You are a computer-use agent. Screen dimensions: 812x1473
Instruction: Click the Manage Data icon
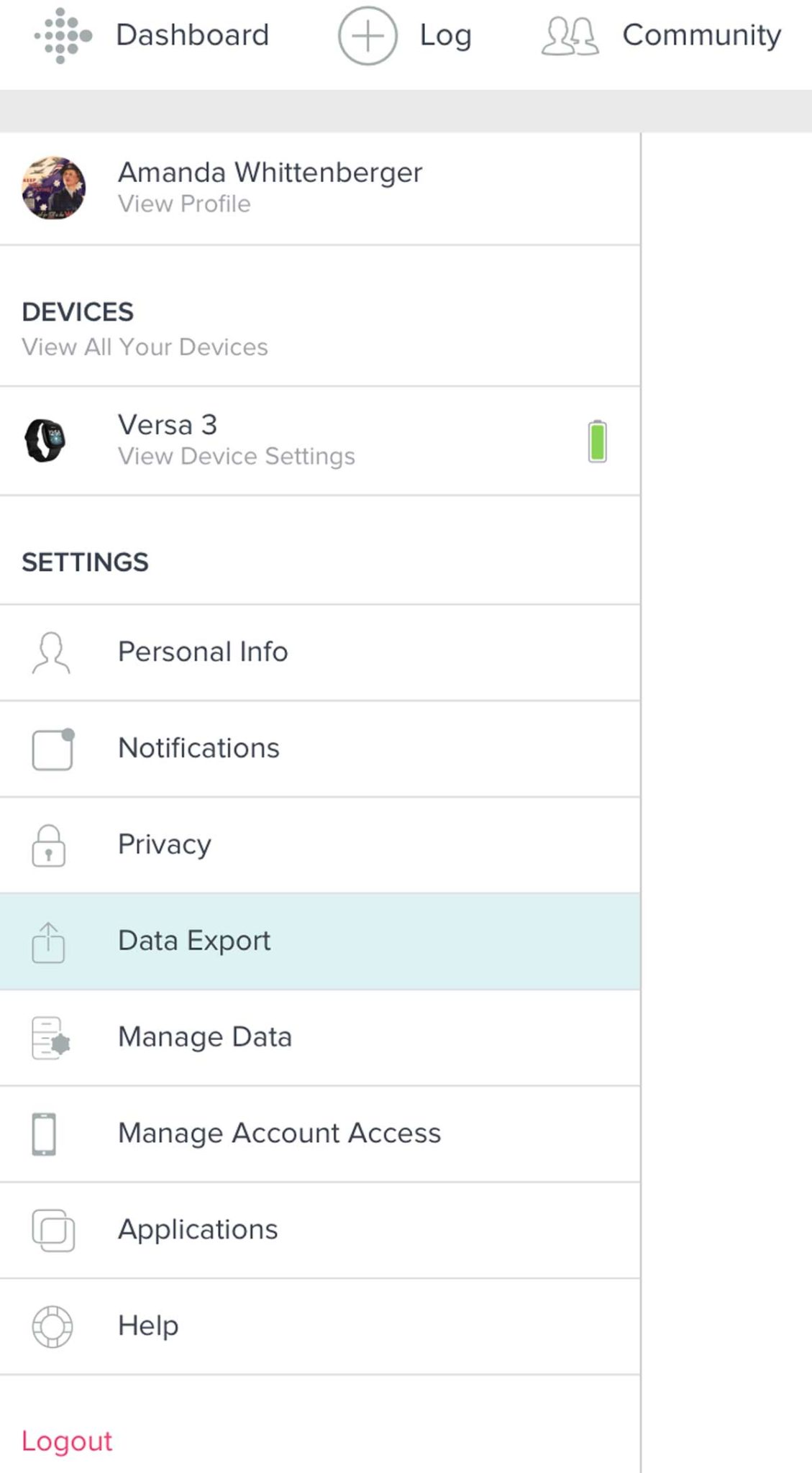pyautogui.click(x=49, y=1037)
